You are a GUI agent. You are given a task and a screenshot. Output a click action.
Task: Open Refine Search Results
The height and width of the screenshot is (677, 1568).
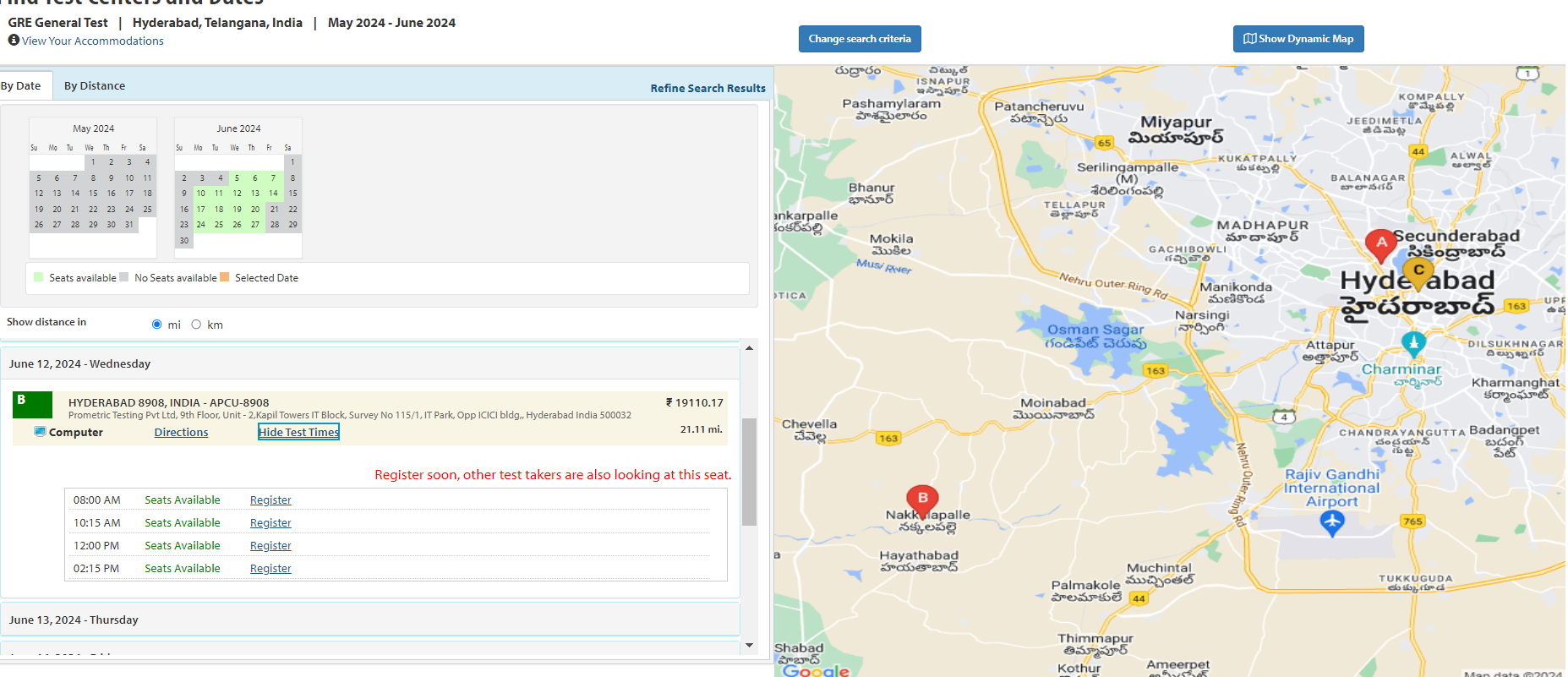pyautogui.click(x=708, y=88)
